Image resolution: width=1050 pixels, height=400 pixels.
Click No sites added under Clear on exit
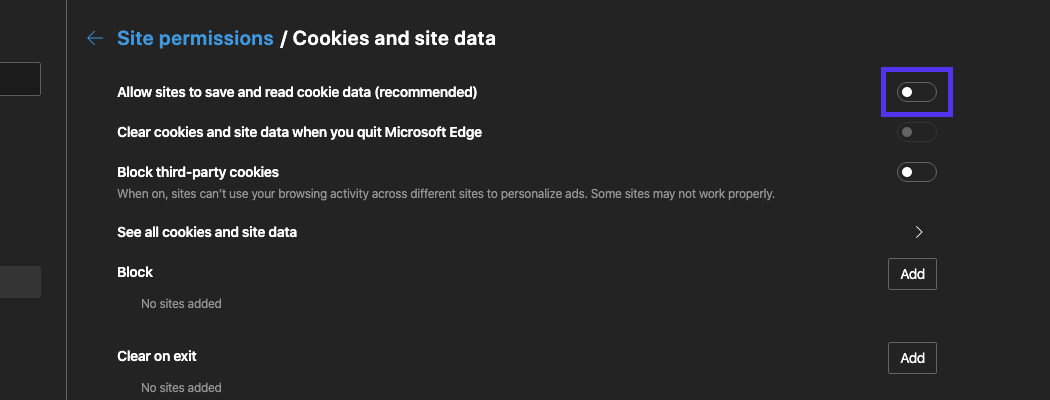coord(181,387)
